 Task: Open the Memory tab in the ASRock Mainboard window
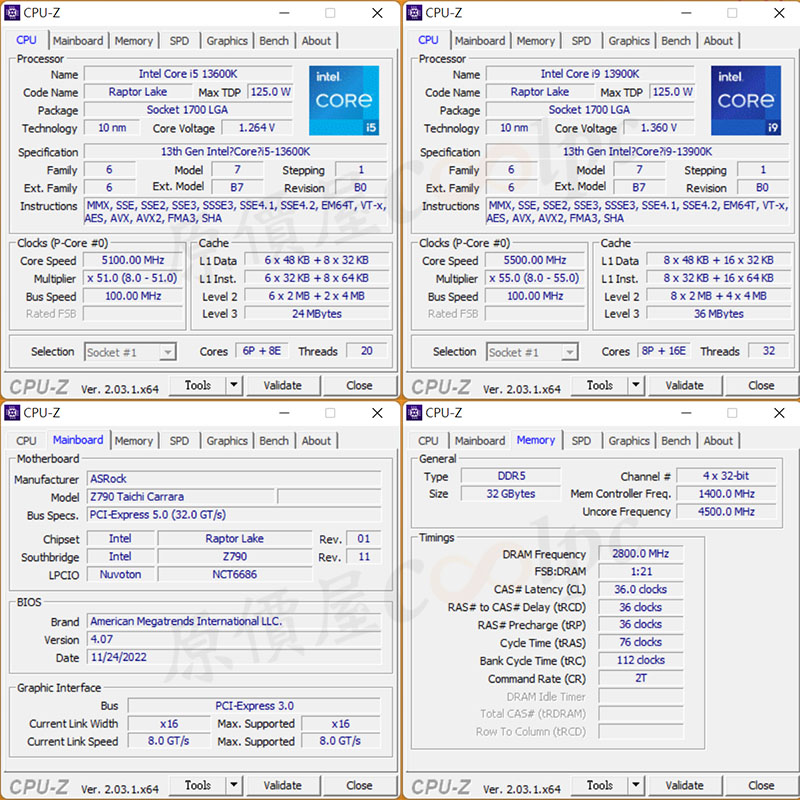(134, 441)
